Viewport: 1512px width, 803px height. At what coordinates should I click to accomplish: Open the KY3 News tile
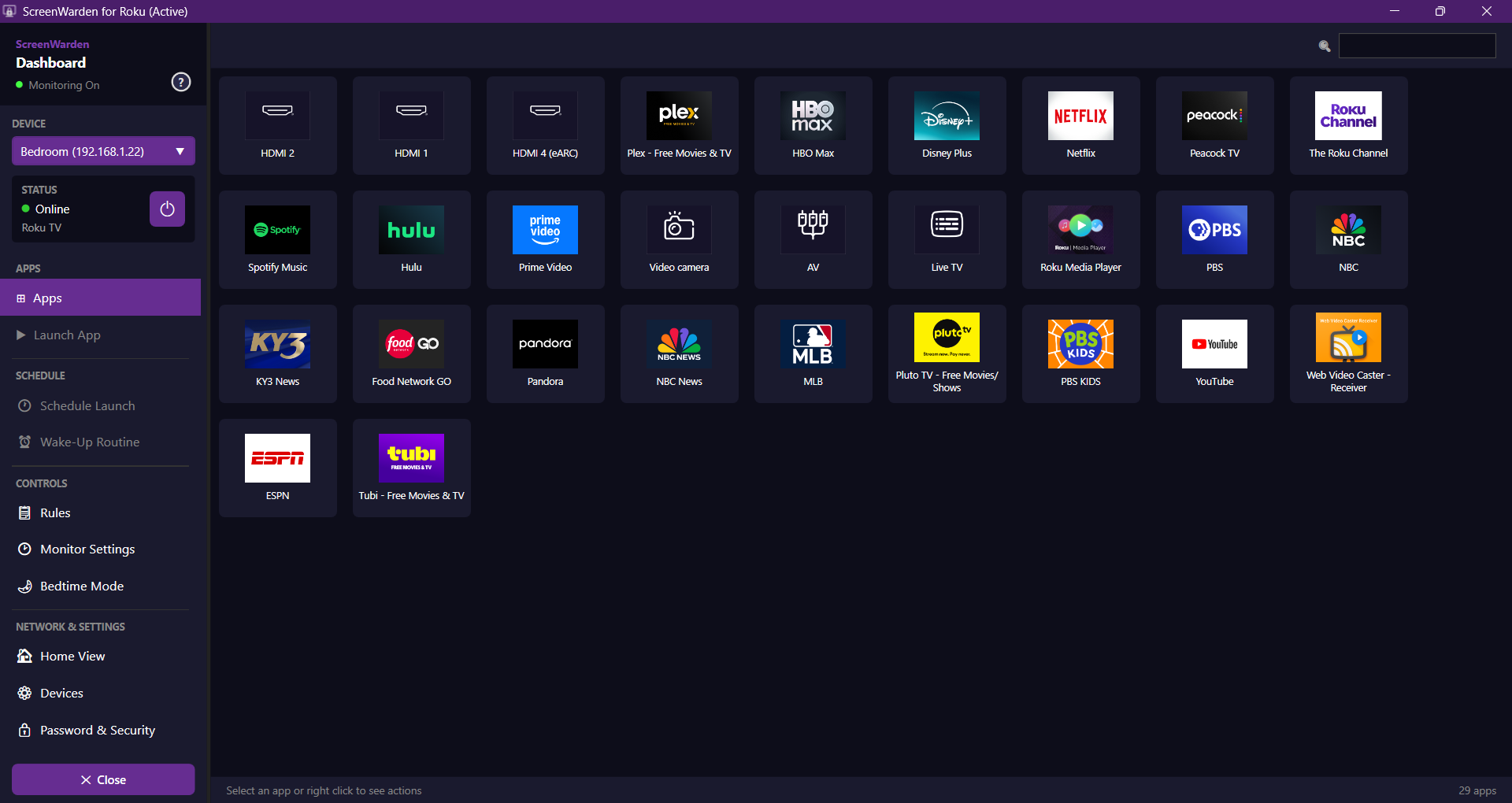(x=277, y=354)
